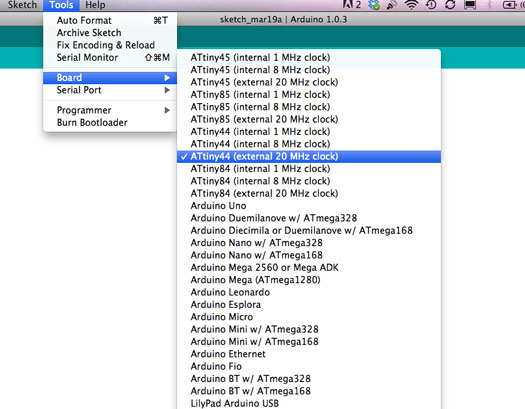Viewport: 525px width, 409px height.
Task: Click the battery status icon
Action: (509, 5)
